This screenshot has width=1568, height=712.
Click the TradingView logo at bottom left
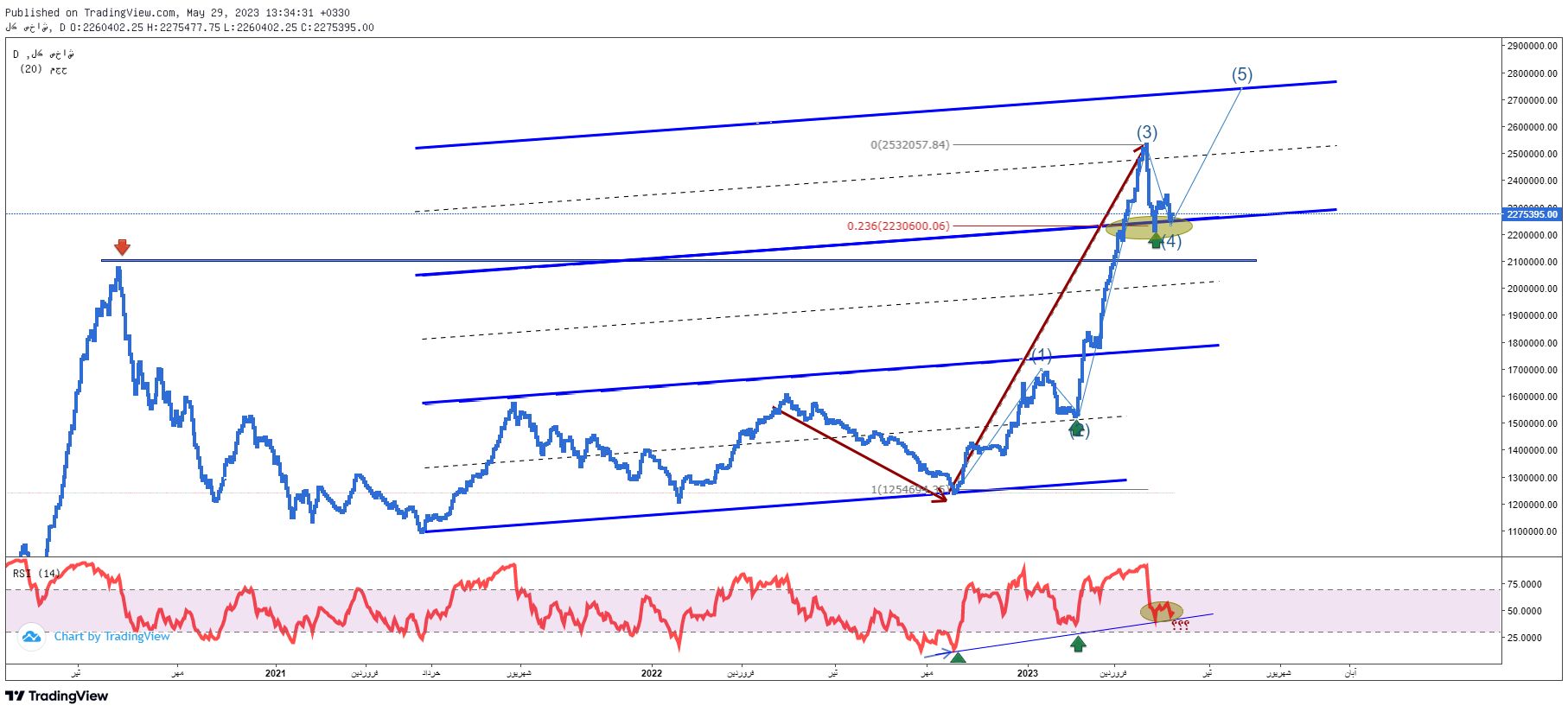point(57,696)
